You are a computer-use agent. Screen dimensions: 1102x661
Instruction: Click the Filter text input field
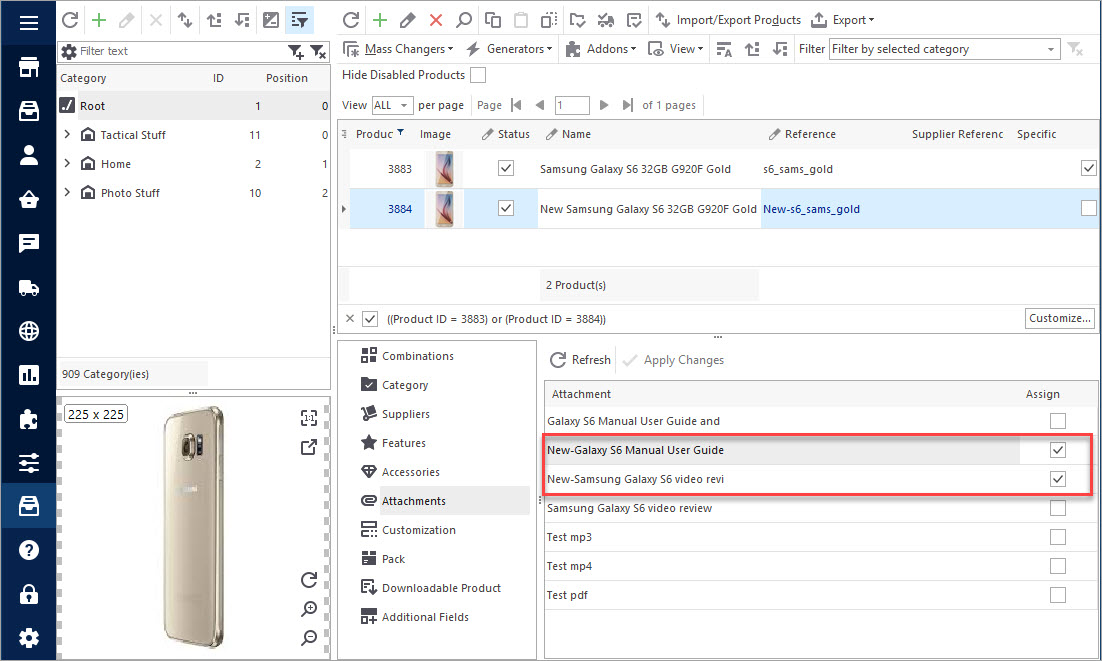point(181,51)
